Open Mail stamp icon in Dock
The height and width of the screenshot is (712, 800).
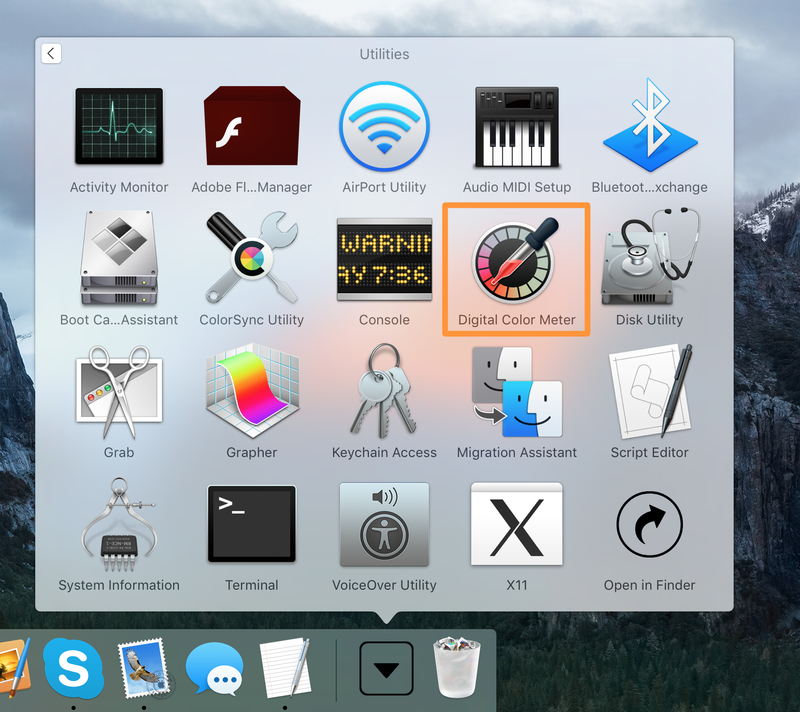[x=143, y=668]
